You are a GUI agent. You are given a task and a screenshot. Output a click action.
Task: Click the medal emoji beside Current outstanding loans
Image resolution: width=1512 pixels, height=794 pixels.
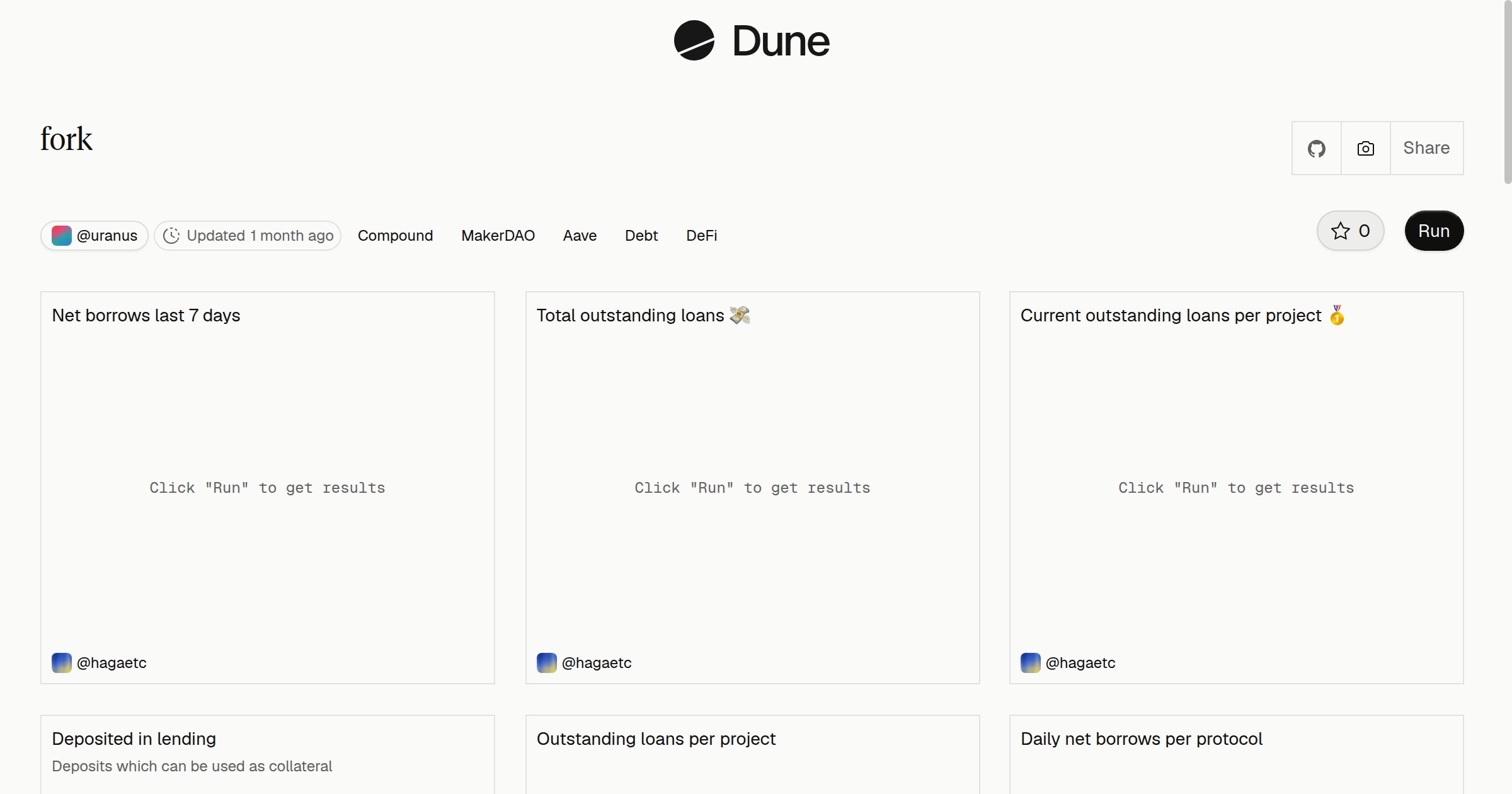1336,315
